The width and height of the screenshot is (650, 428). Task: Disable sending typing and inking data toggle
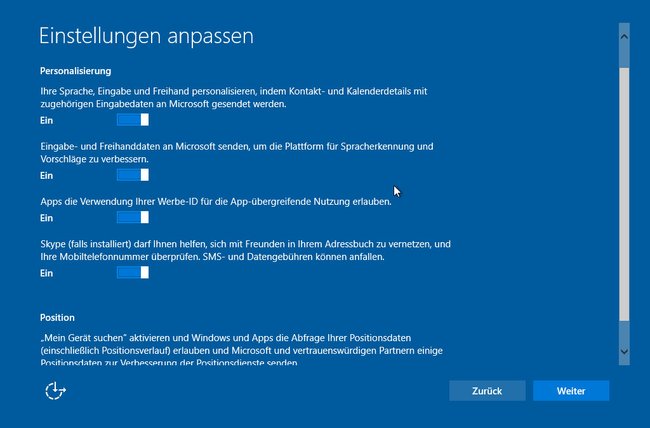point(133,175)
